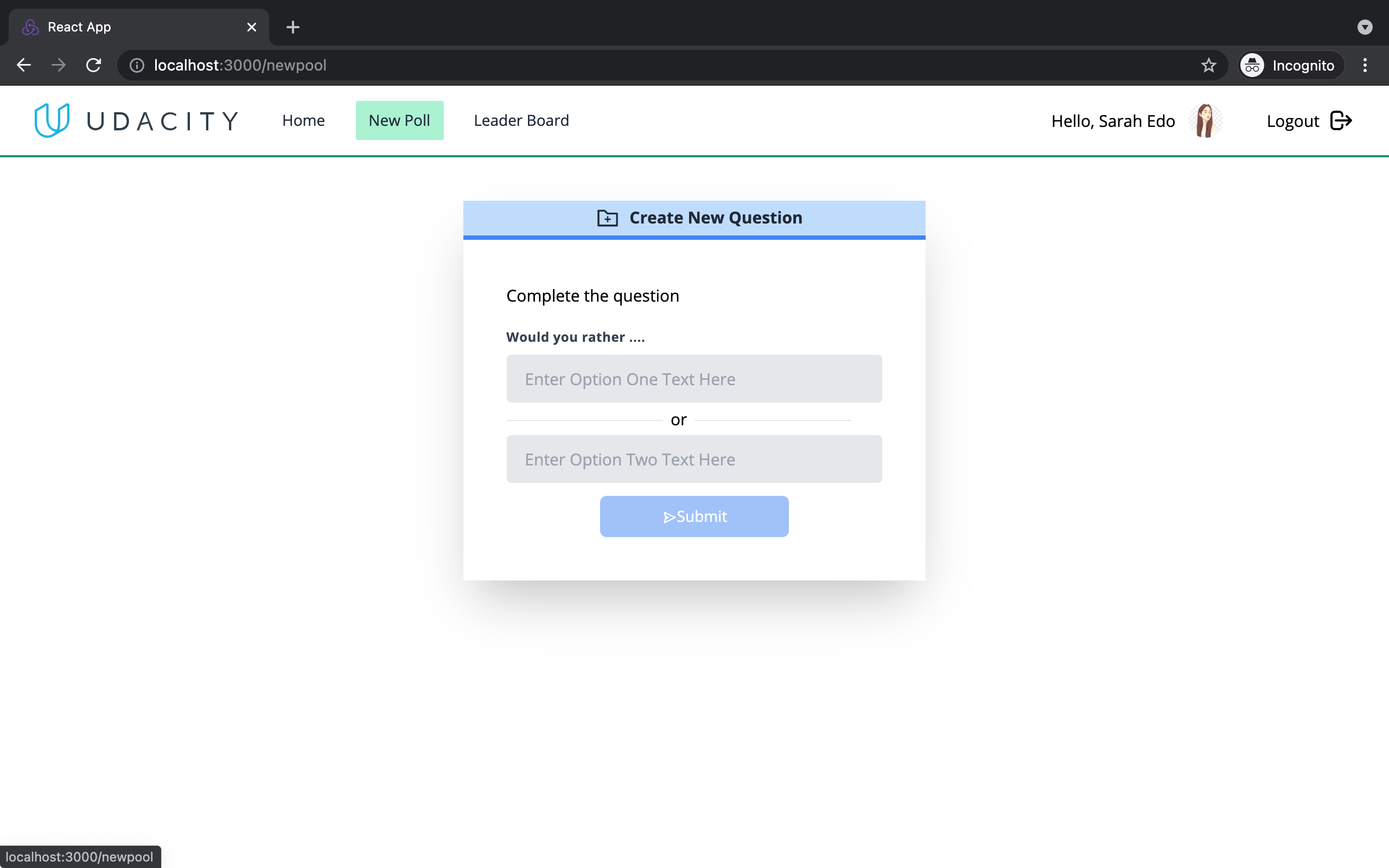Select the New Poll nav item
This screenshot has height=868, width=1389.
click(399, 120)
